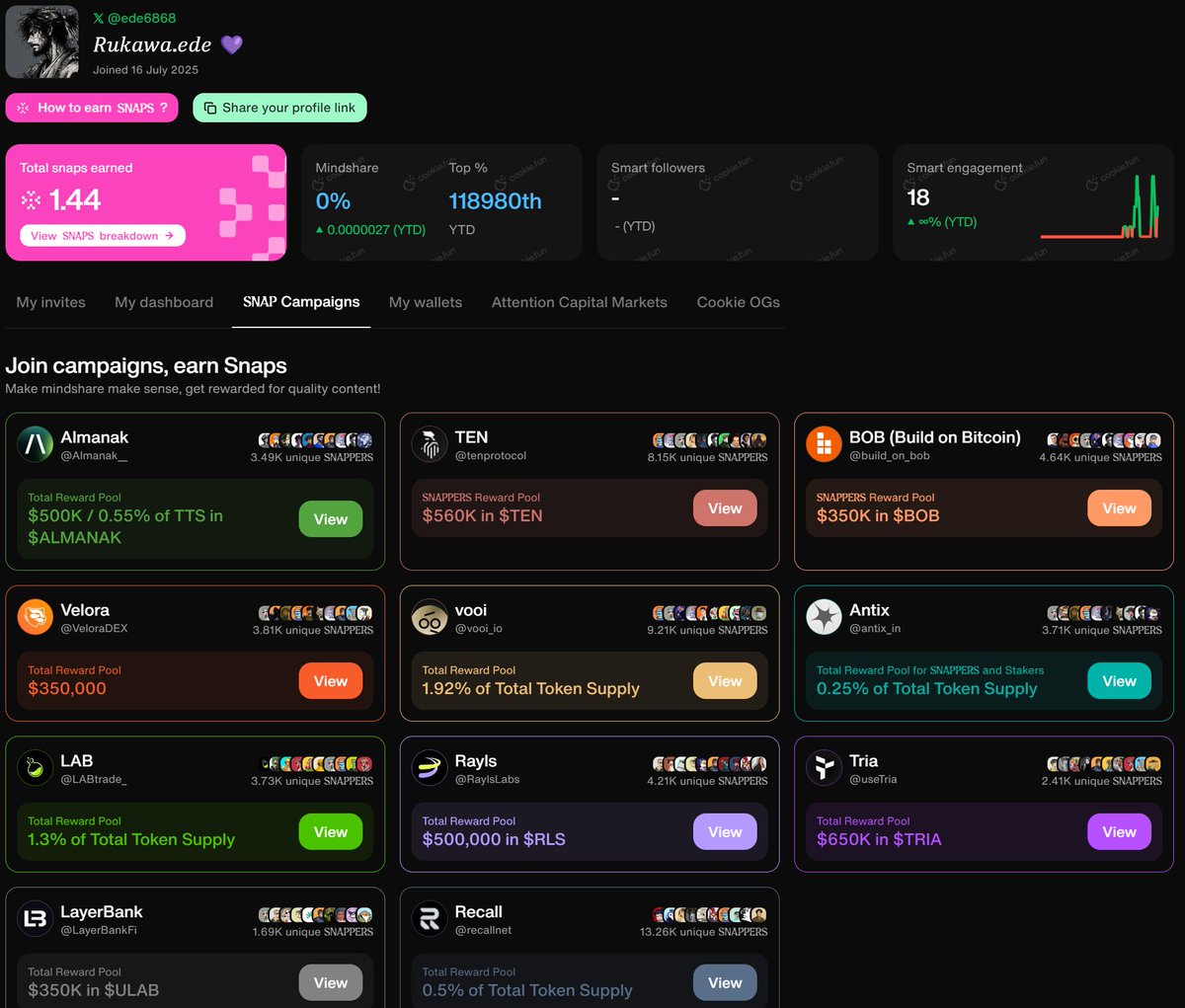The height and width of the screenshot is (1008, 1185).
Task: Click the $560K in $TEN reward text
Action: (482, 516)
